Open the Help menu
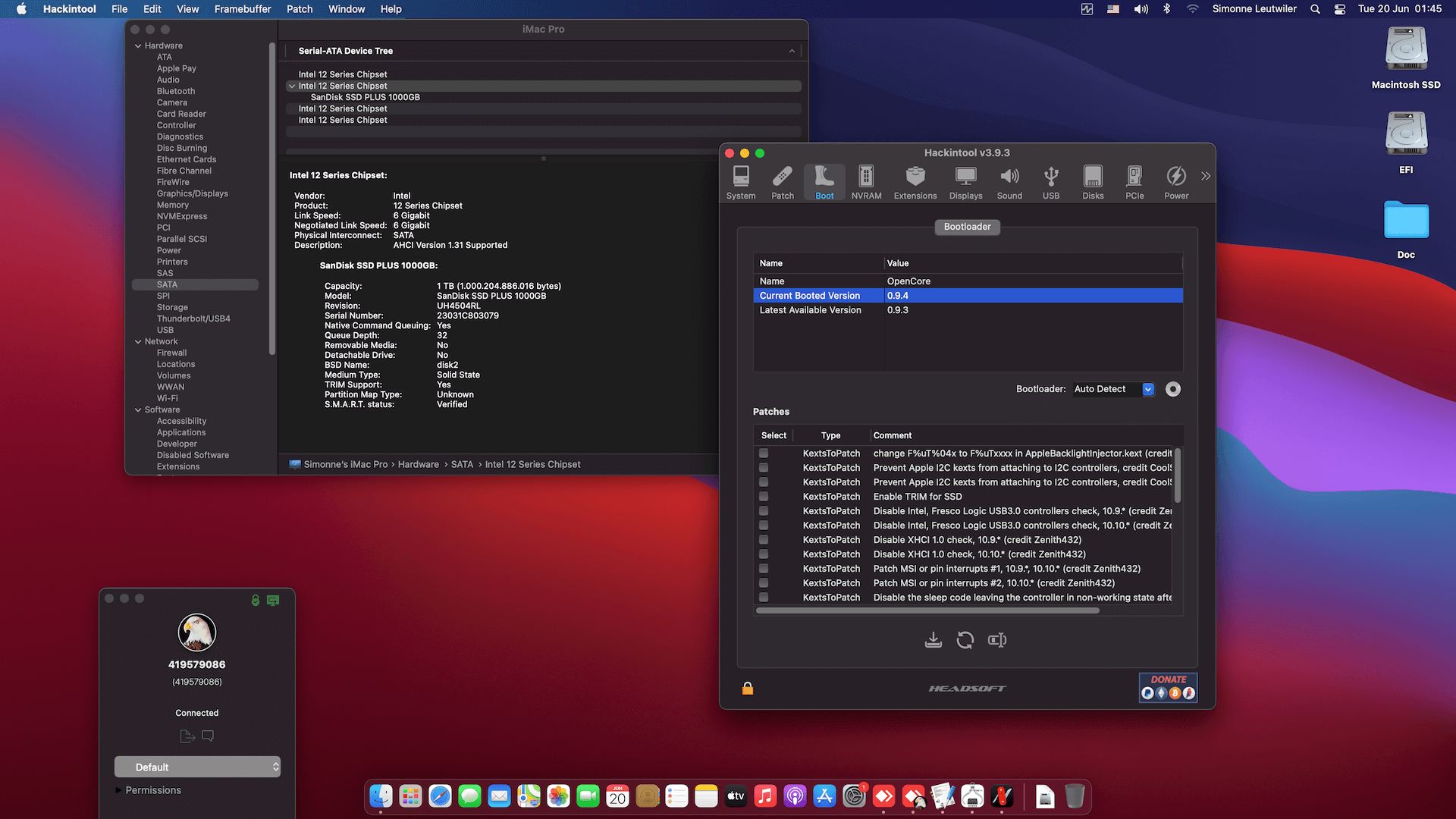 [391, 9]
